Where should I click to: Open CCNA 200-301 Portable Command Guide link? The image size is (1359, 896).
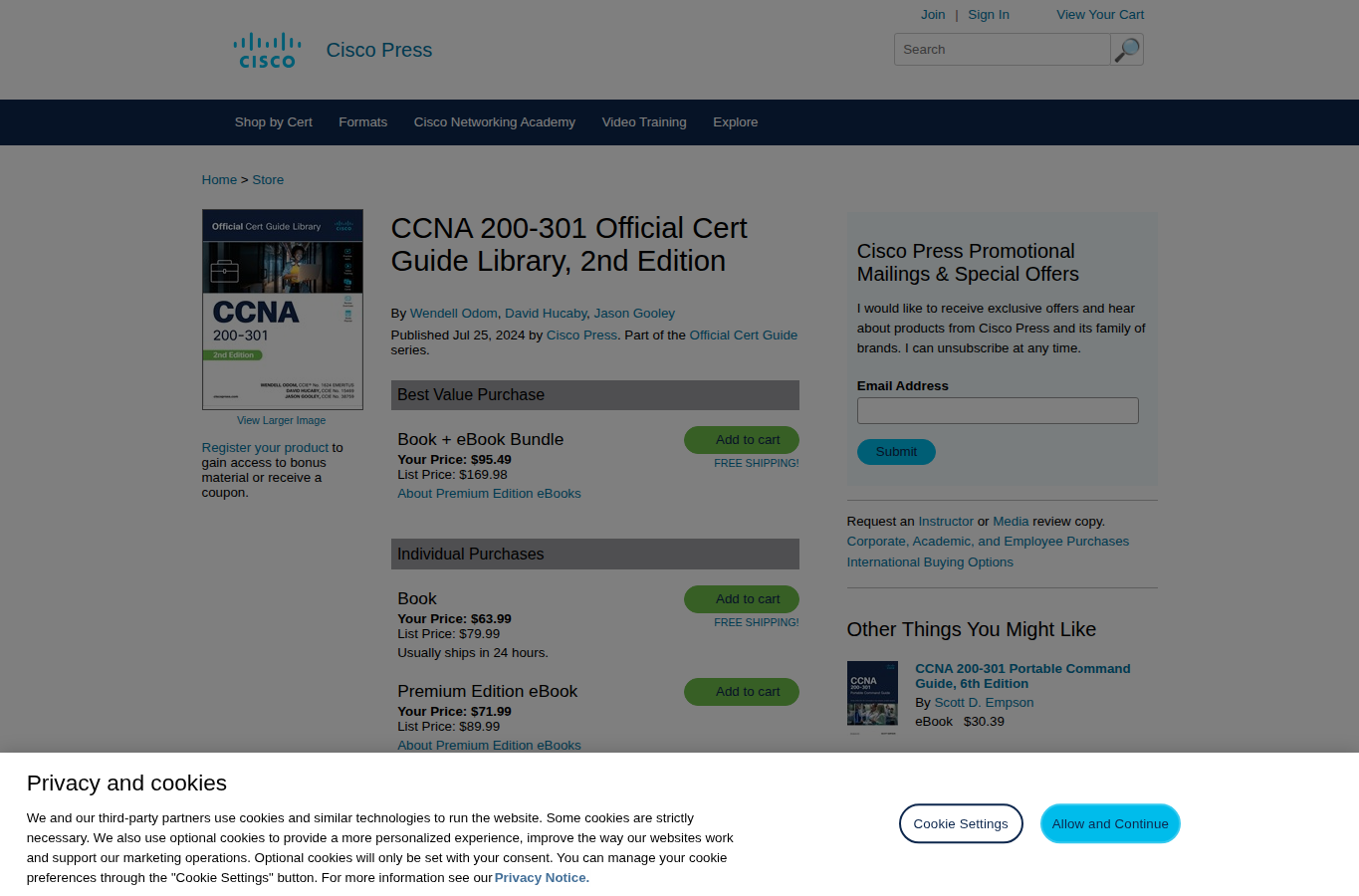[1022, 676]
